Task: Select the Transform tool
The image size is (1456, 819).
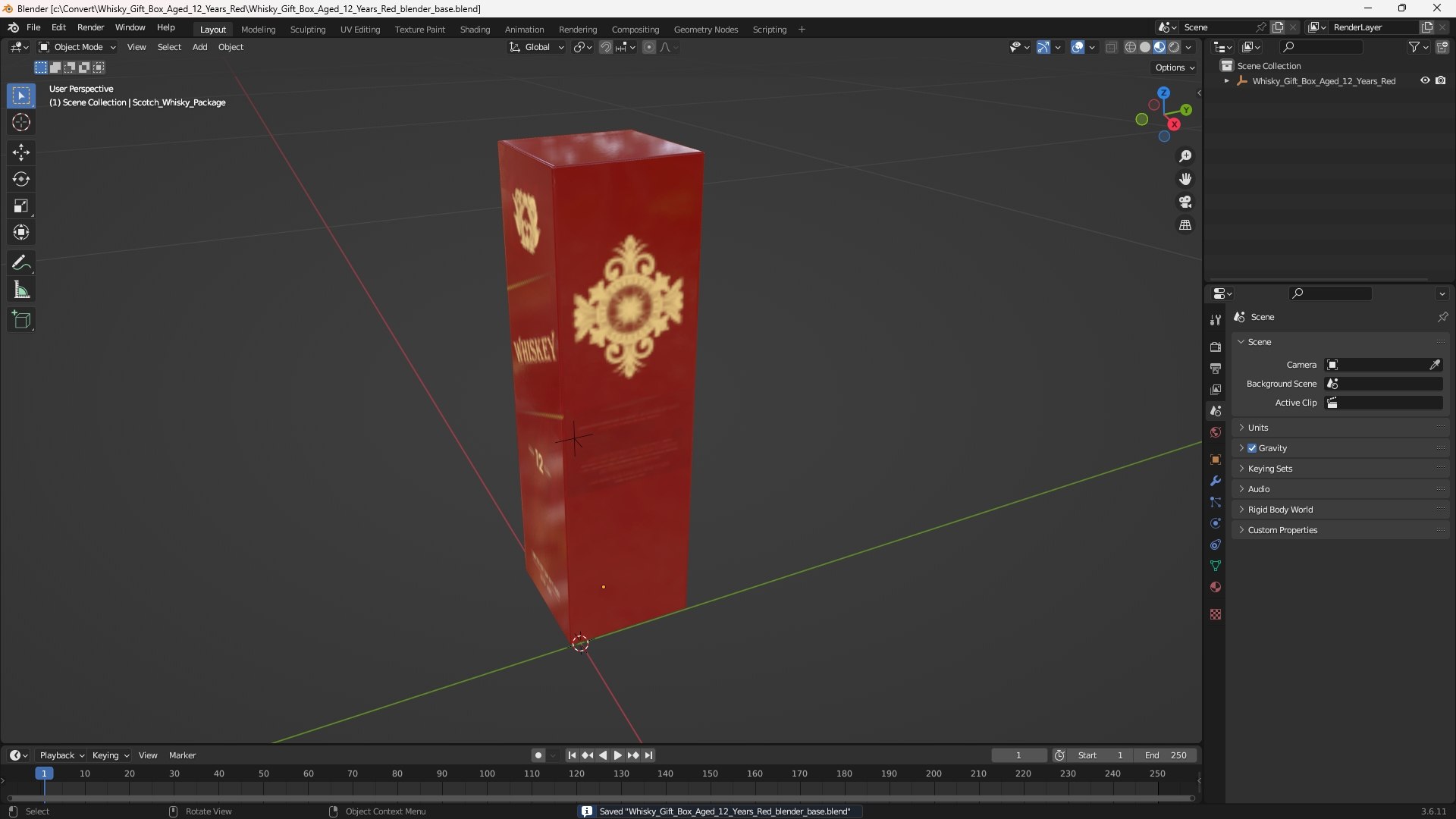Action: 21,232
